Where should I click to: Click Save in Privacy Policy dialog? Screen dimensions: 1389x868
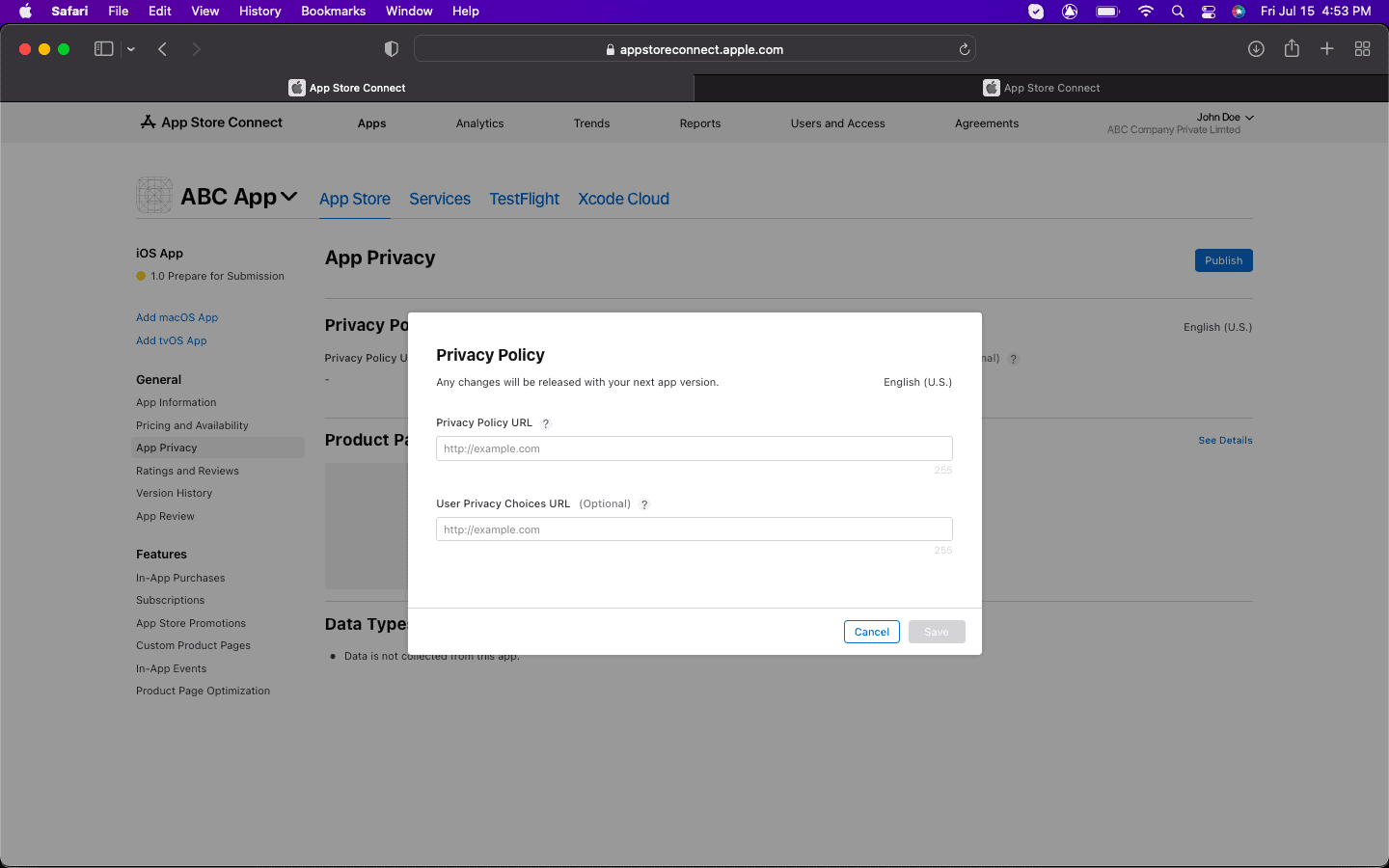pyautogui.click(x=937, y=632)
